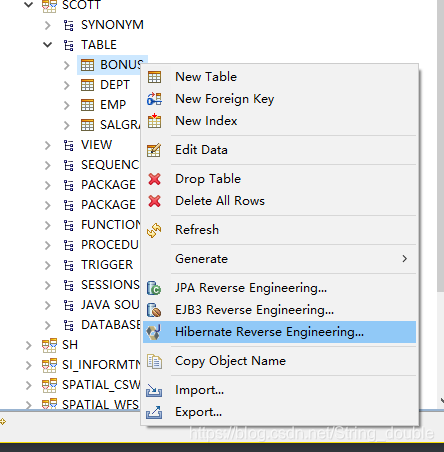Viewport: 444px width, 452px height.
Task: Choose New Foreign Key menu entry
Action: tap(279, 99)
